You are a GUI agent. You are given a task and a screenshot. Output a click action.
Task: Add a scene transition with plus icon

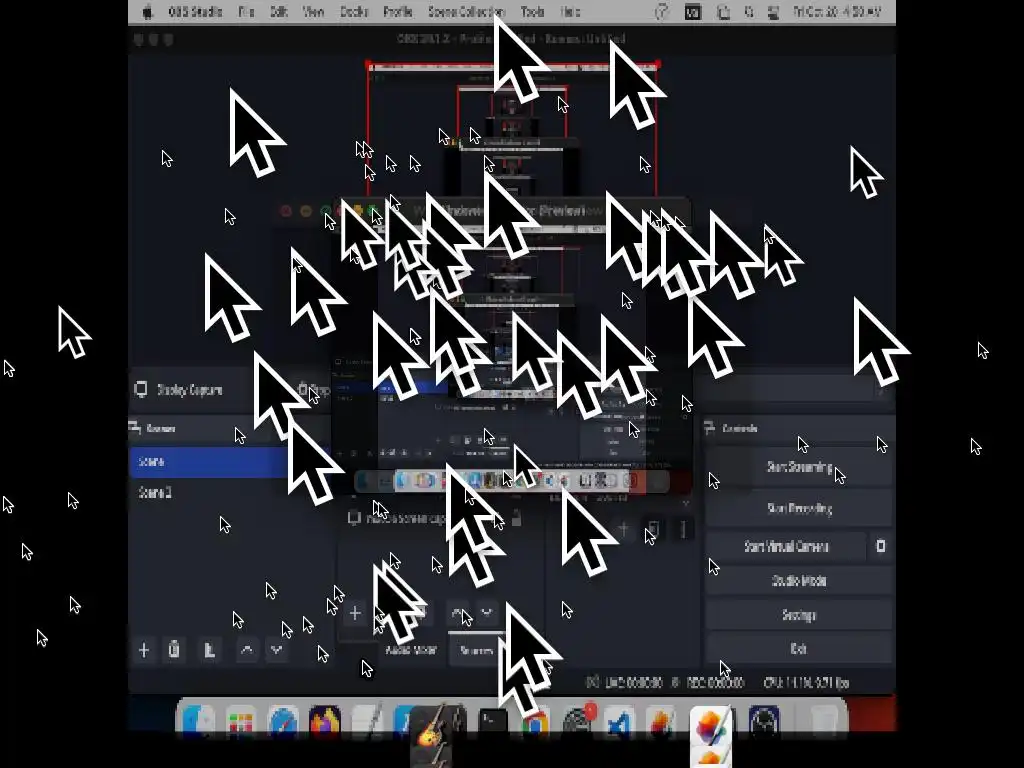(624, 529)
